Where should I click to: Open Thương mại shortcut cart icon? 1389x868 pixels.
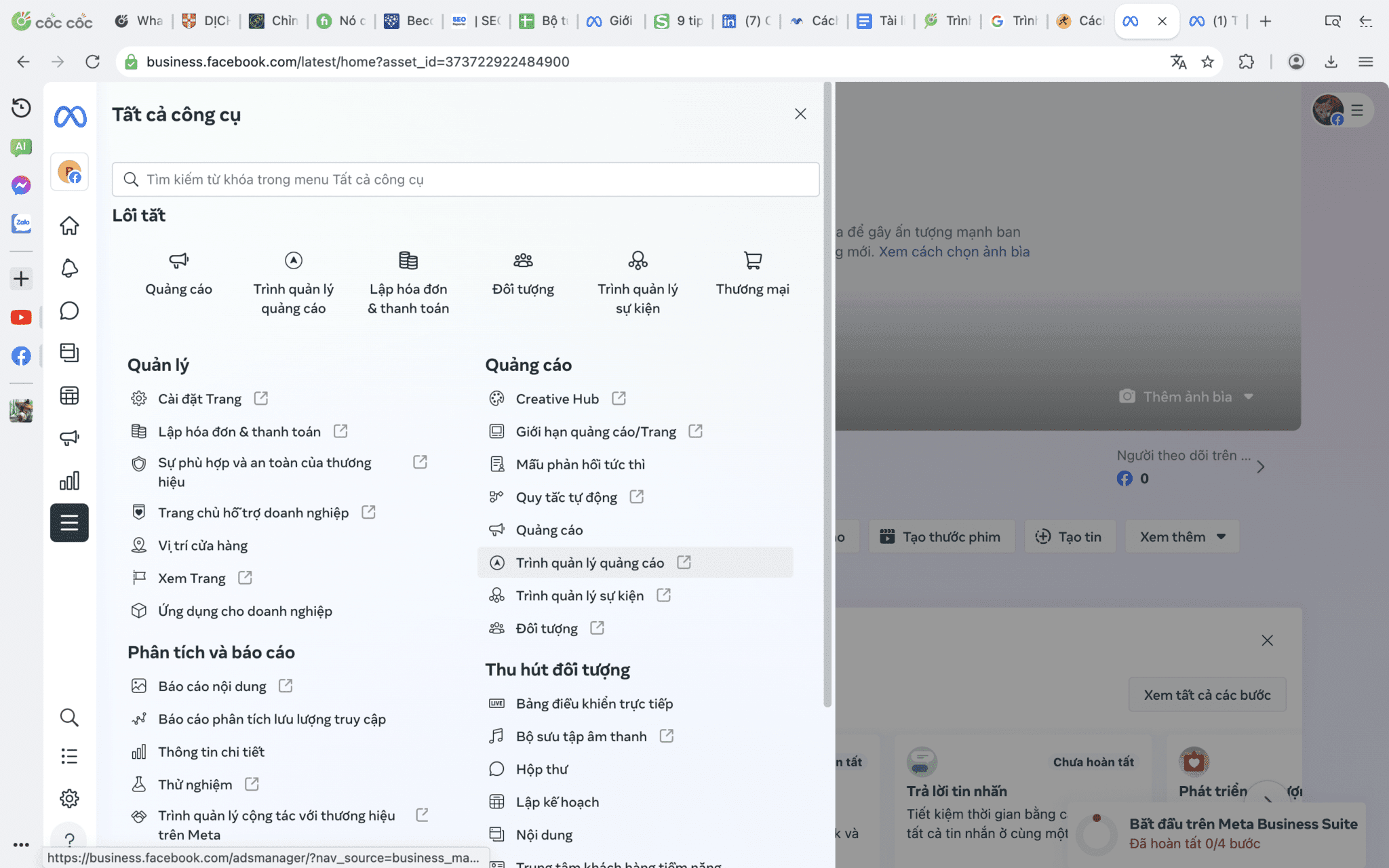coord(753,260)
